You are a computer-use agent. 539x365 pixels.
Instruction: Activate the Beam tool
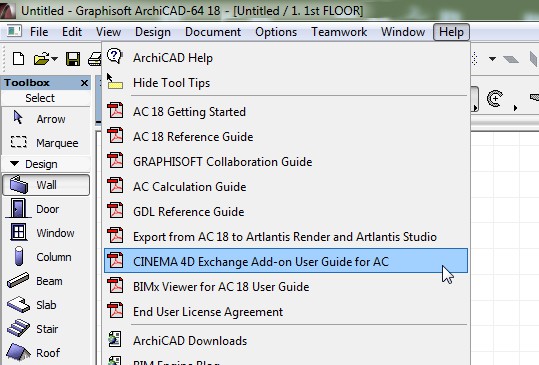click(46, 281)
